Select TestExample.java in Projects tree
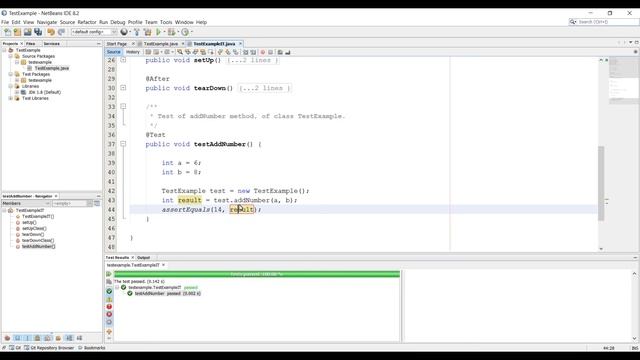The width and height of the screenshot is (640, 360). [51, 68]
